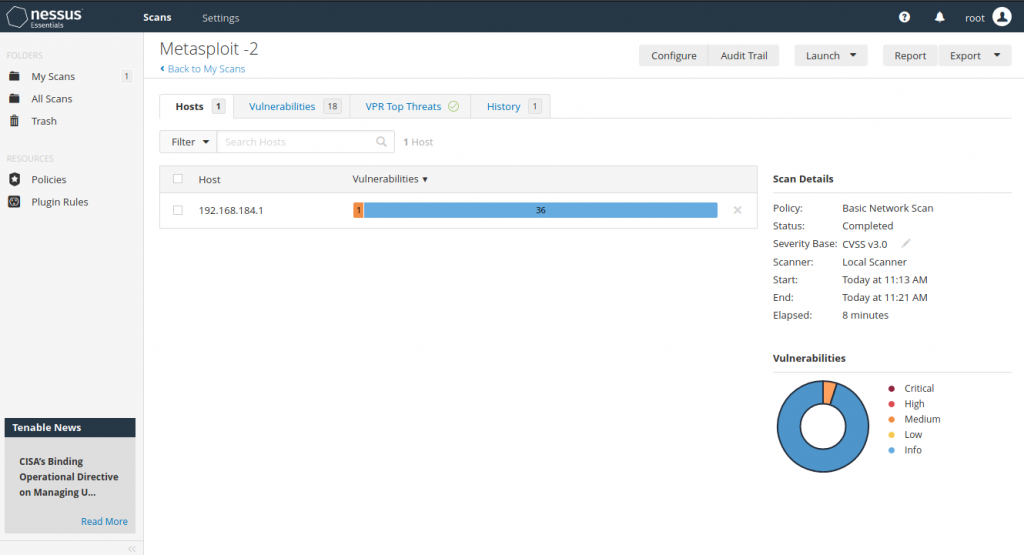Open My Scans folder label
The width and height of the screenshot is (1024, 555).
click(x=53, y=76)
